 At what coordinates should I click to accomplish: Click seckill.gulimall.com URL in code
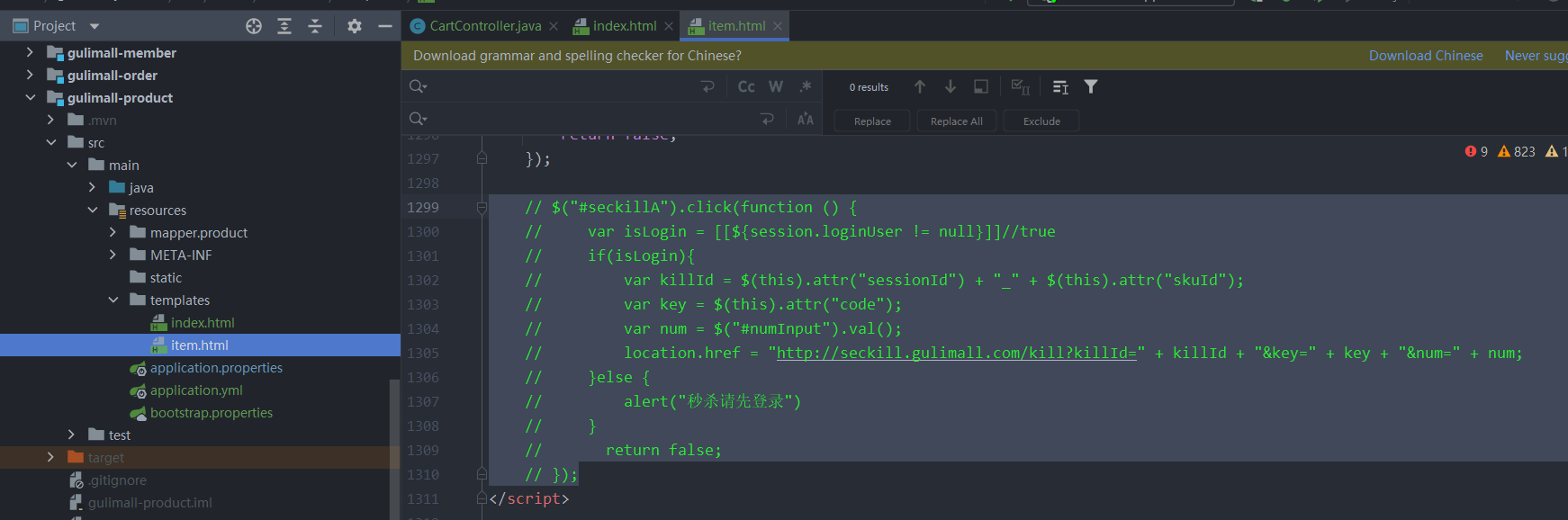click(957, 353)
